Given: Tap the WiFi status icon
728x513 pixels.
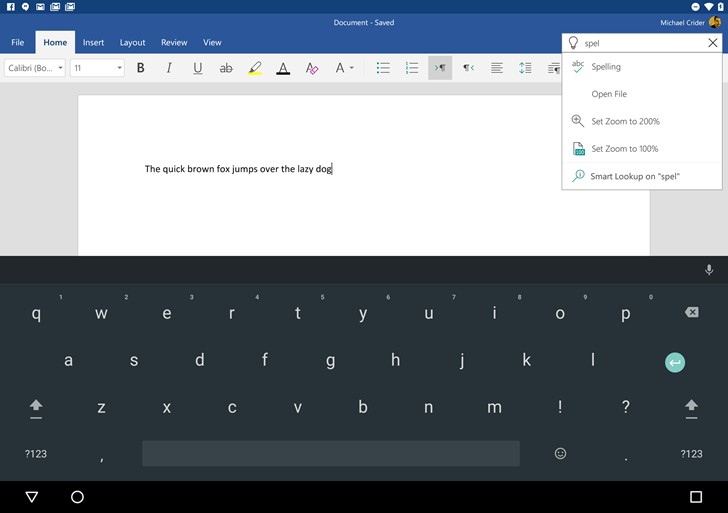Looking at the screenshot, I should [x=708, y=6].
